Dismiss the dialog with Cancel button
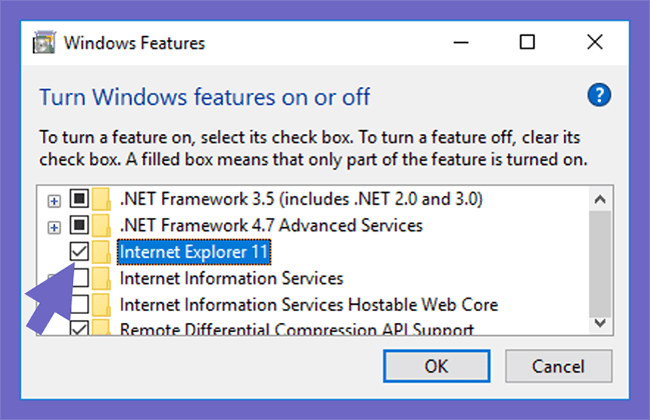 pos(558,366)
